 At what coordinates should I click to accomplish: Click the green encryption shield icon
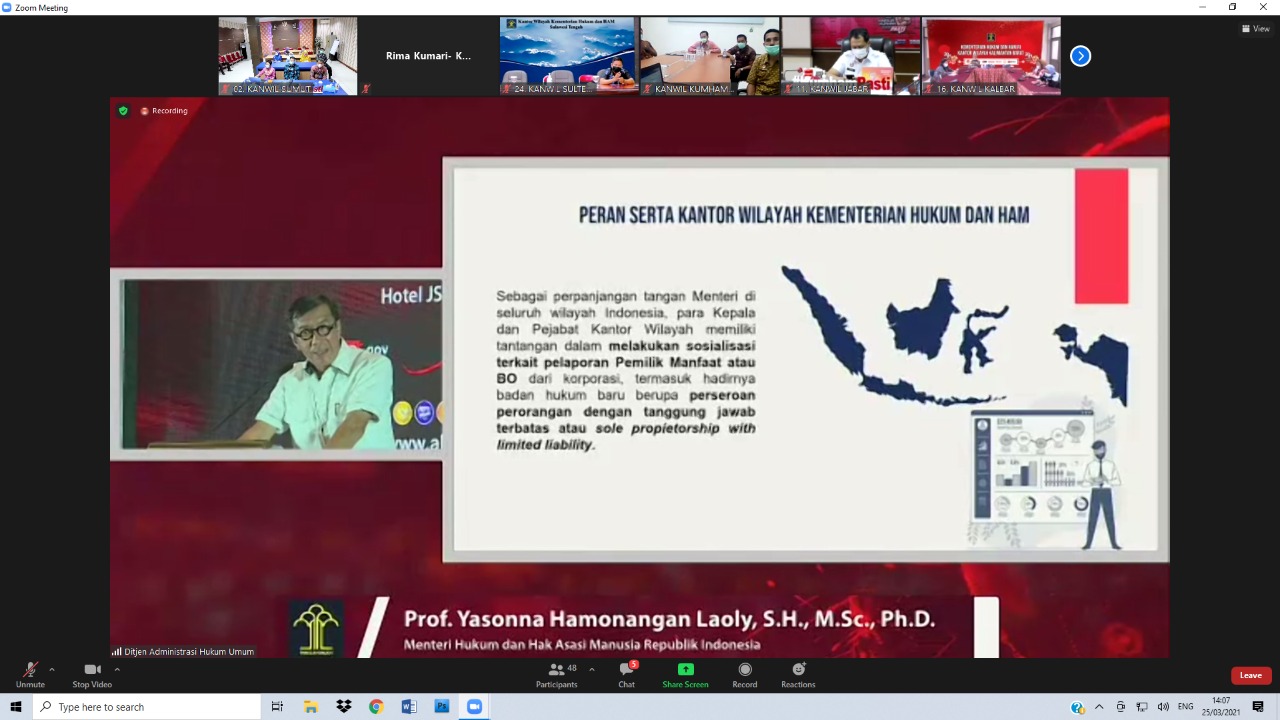(x=123, y=111)
